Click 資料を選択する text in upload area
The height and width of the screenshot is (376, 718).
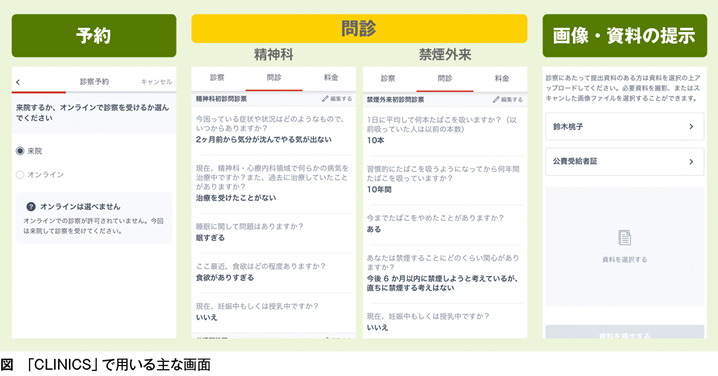point(625,260)
